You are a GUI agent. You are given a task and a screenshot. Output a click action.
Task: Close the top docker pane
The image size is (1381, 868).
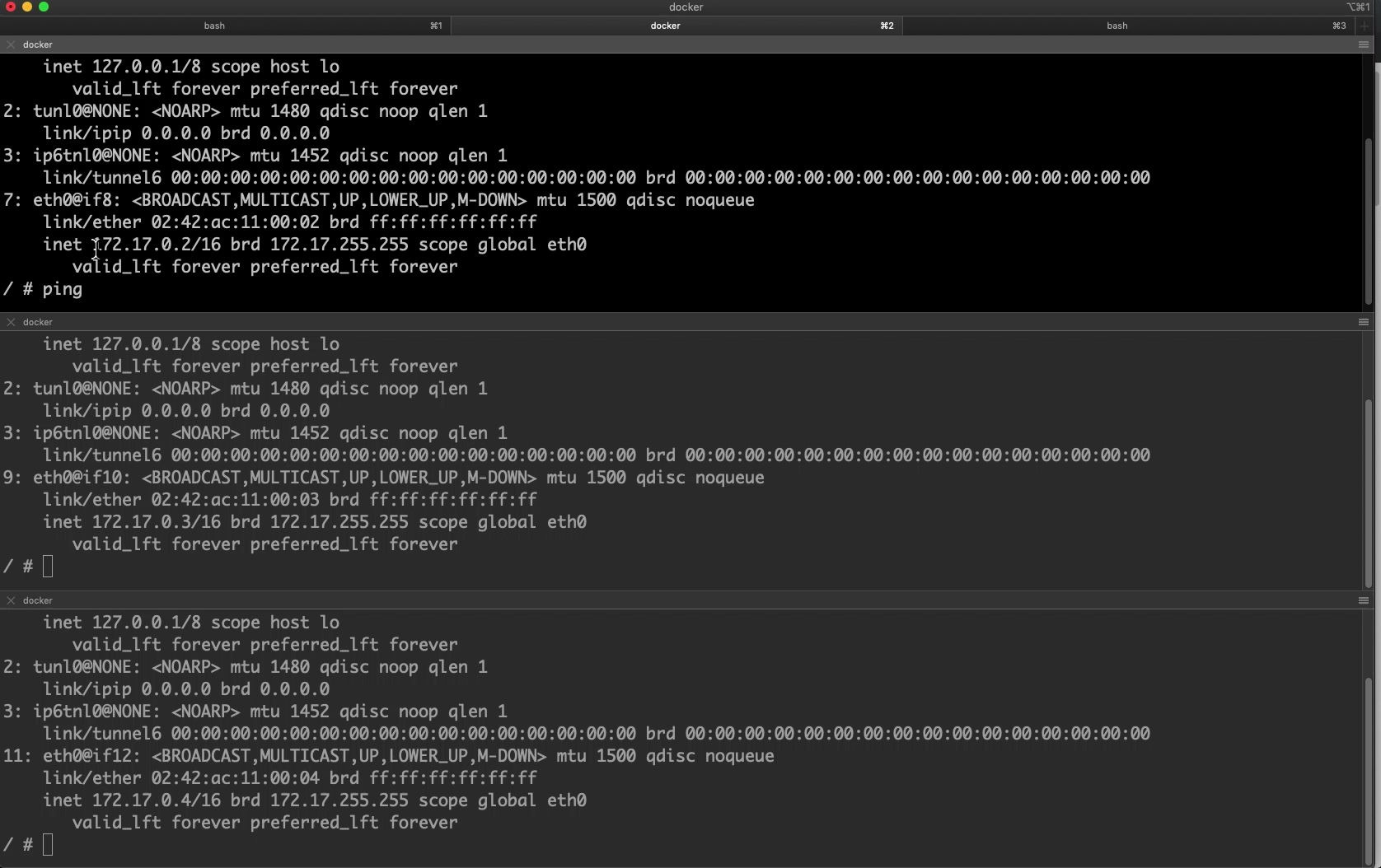11,44
